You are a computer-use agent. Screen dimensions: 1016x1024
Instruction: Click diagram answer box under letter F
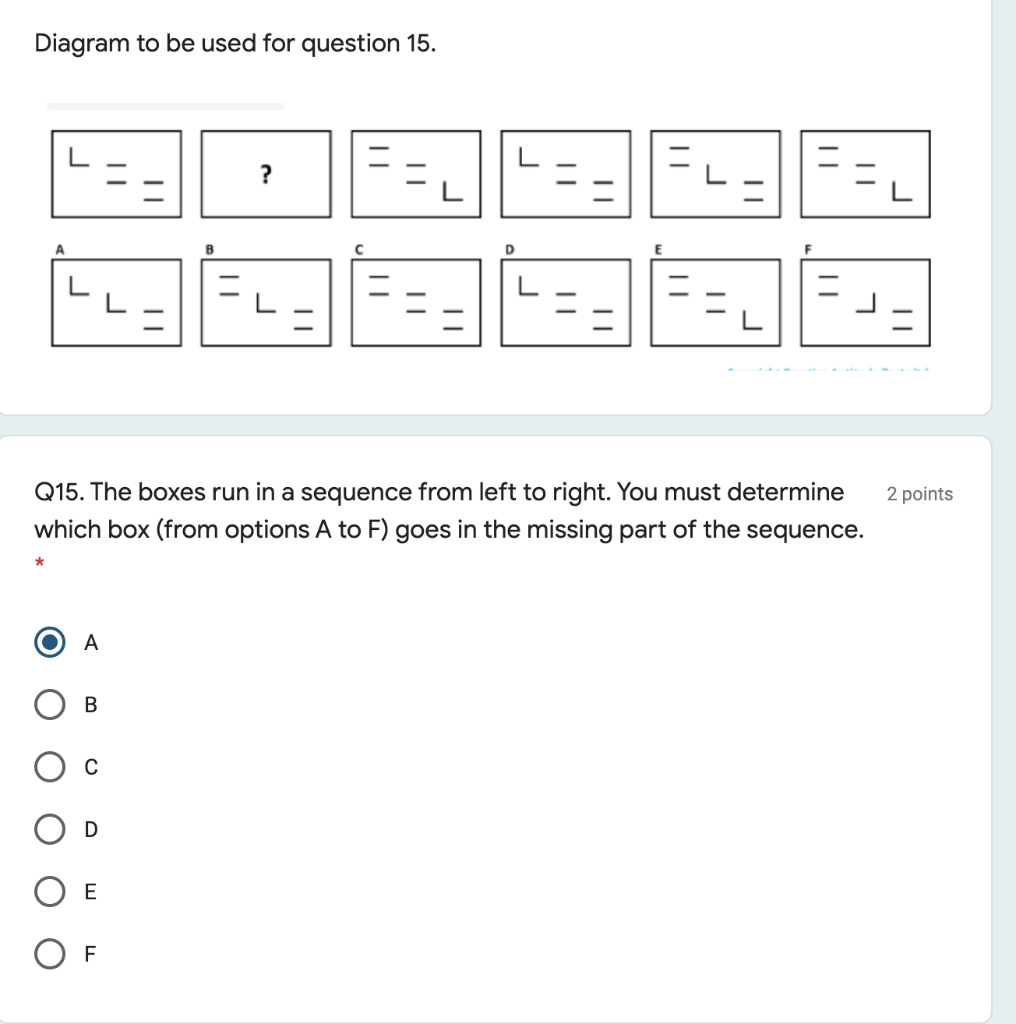point(865,302)
